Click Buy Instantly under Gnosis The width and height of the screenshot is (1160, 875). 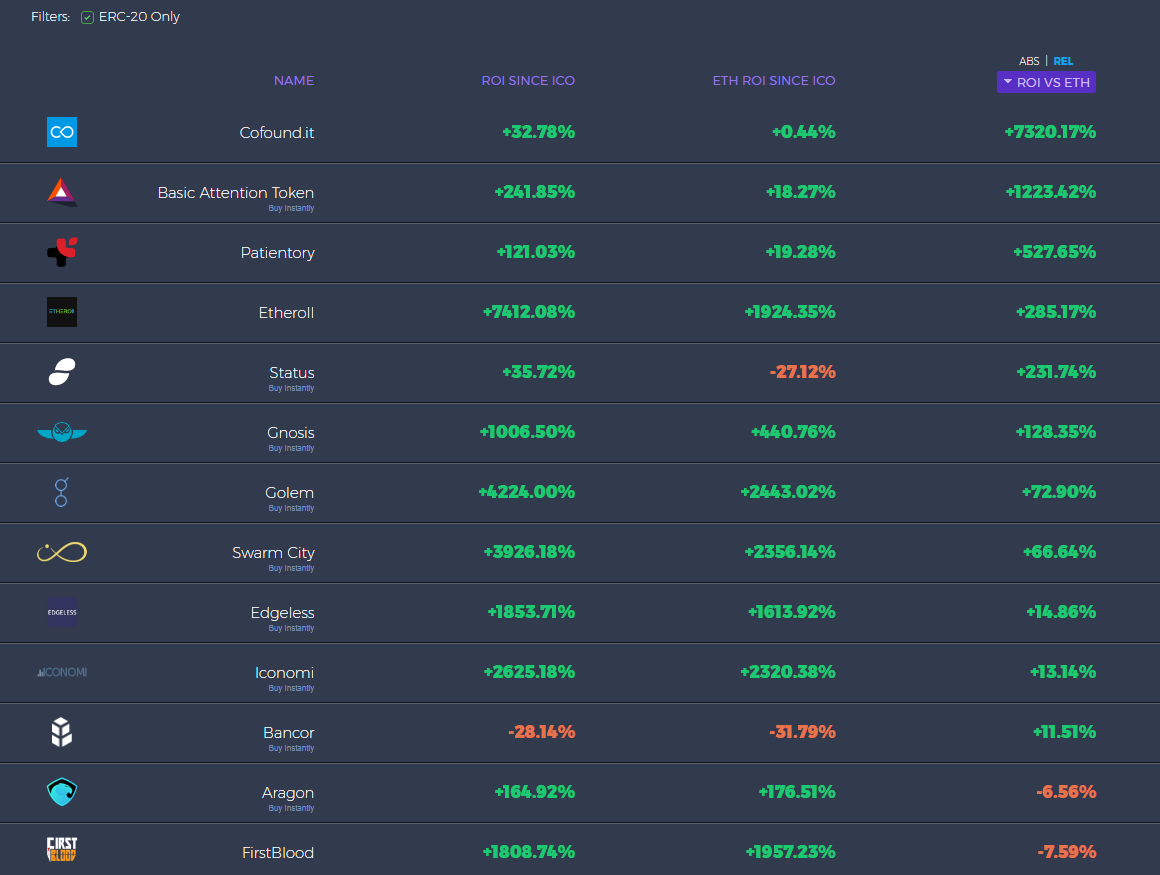tap(291, 448)
